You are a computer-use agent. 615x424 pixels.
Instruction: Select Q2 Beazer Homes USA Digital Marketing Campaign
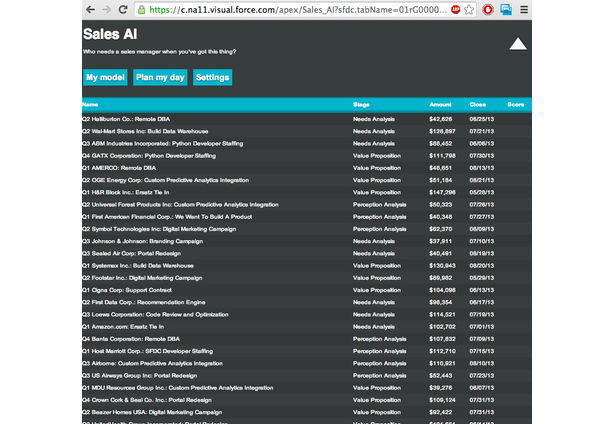pyautogui.click(x=307, y=412)
